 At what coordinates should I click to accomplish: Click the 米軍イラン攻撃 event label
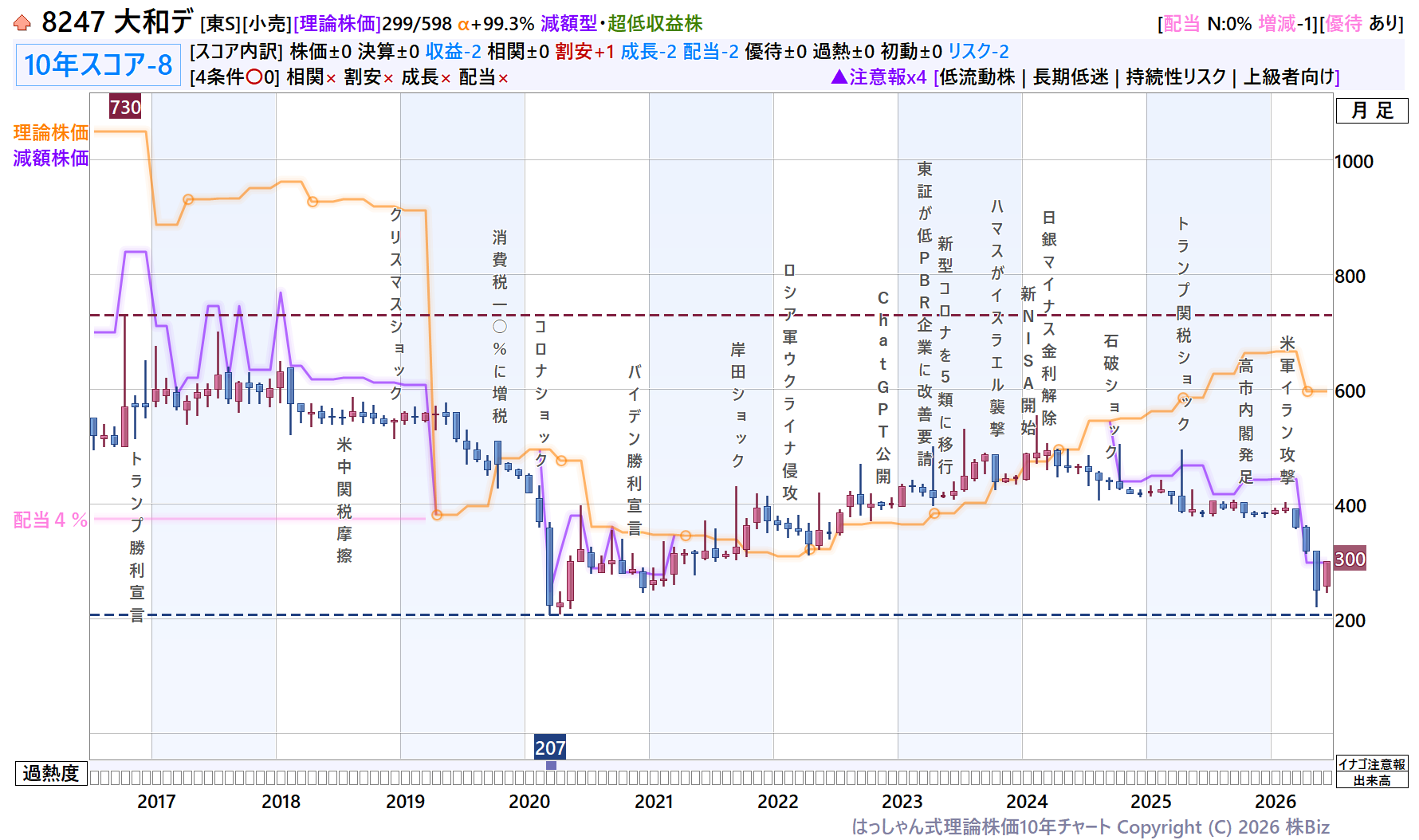pyautogui.click(x=1287, y=410)
